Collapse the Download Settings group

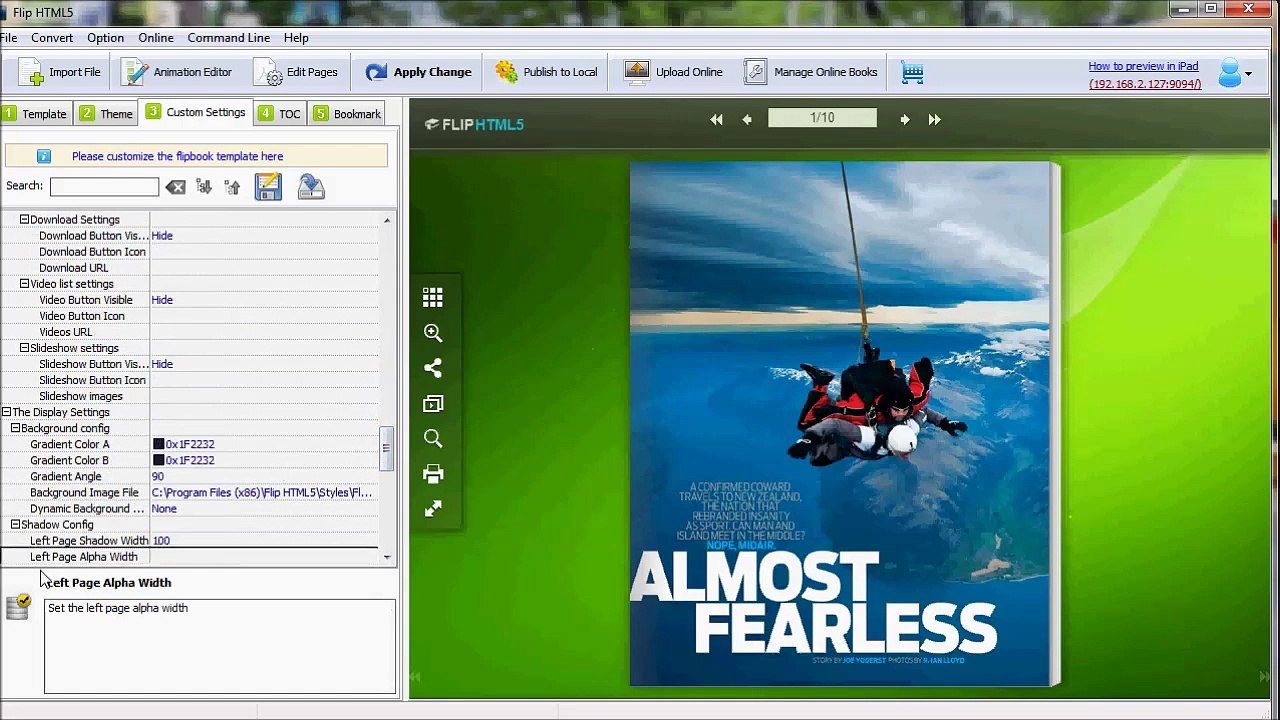pyautogui.click(x=24, y=220)
